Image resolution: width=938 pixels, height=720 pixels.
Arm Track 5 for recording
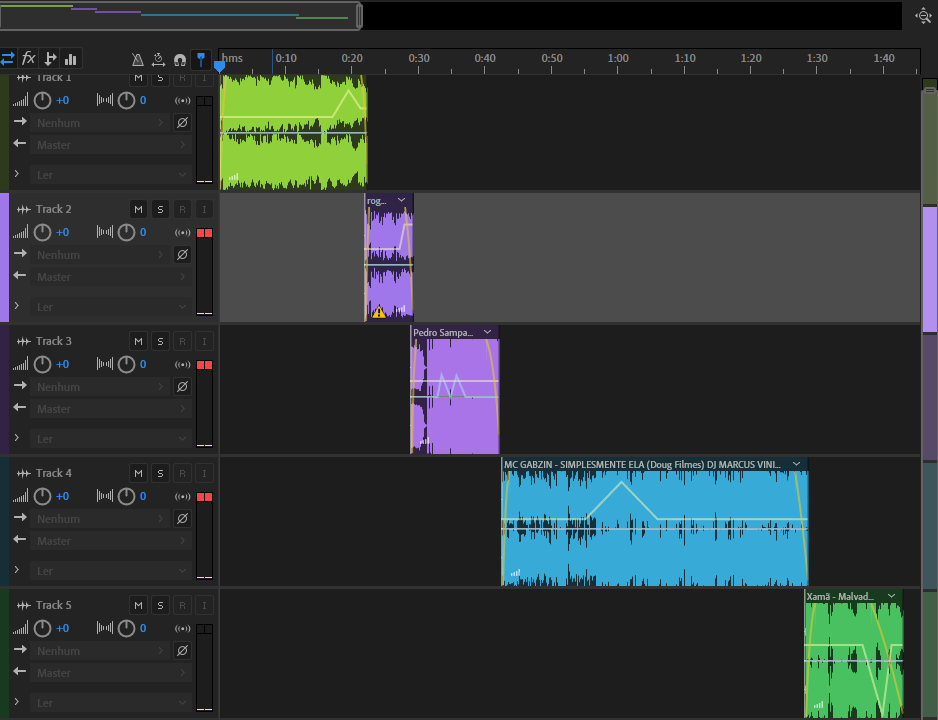click(x=182, y=605)
